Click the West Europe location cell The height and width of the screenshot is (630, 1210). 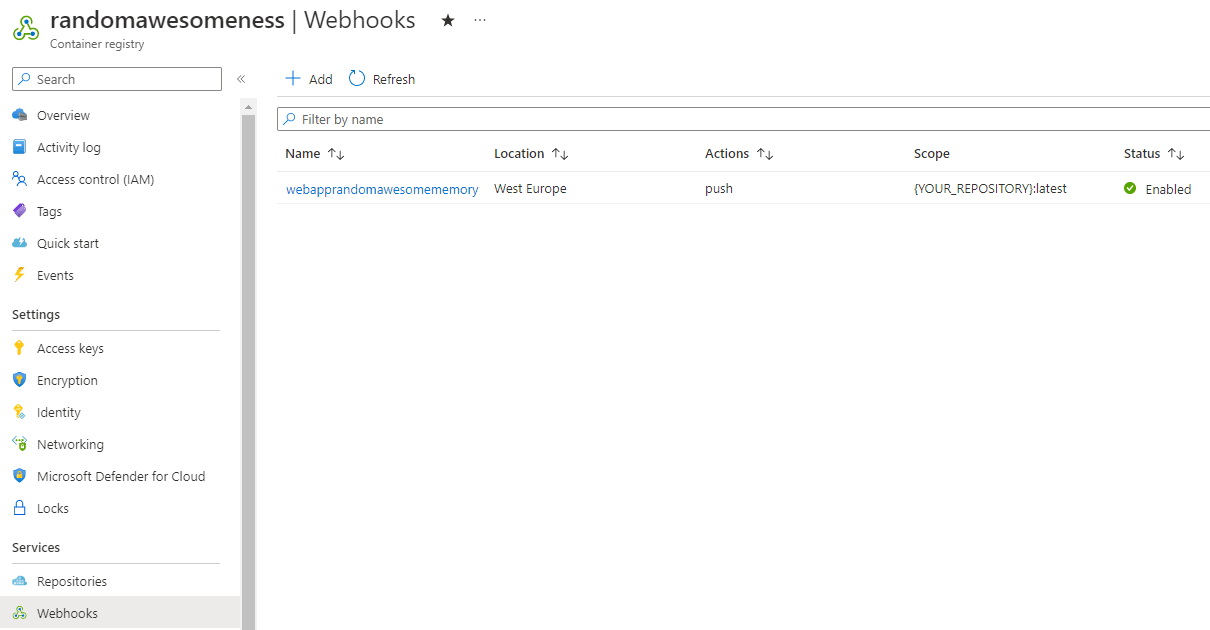(x=530, y=188)
